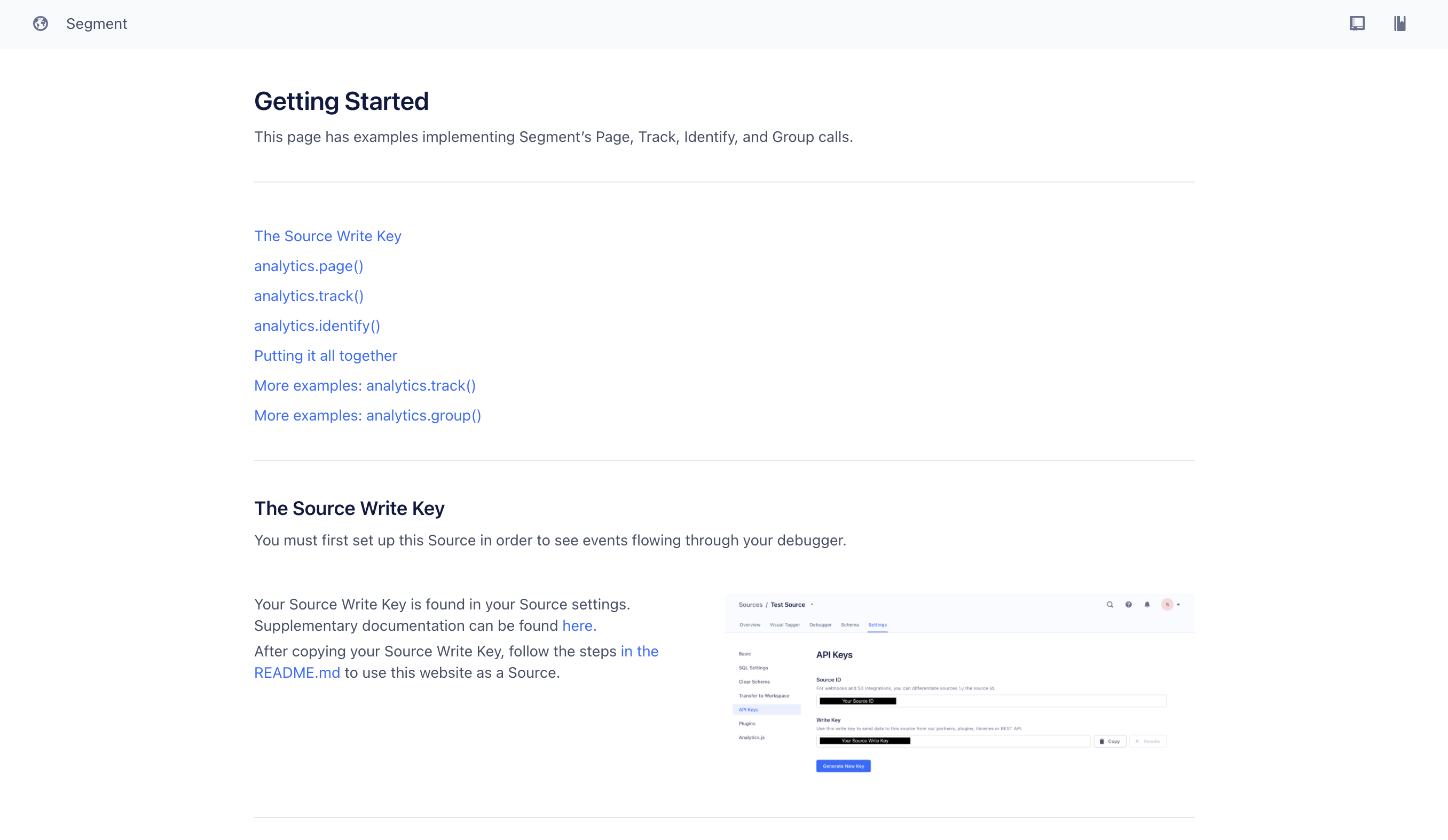Image resolution: width=1448 pixels, height=840 pixels.
Task: Click the globe icon beside Segment
Action: pos(40,23)
